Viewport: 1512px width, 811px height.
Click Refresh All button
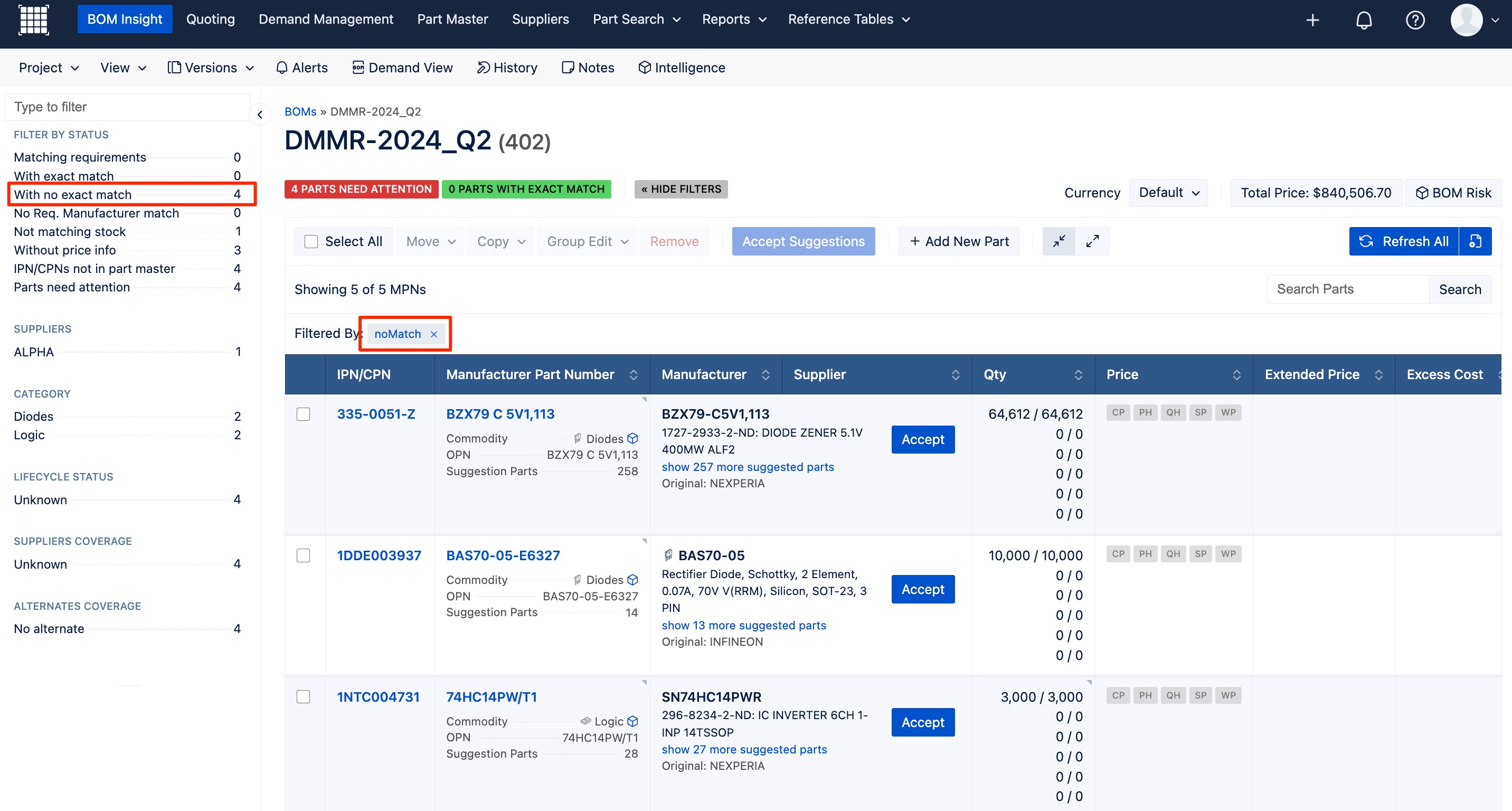pos(1403,241)
